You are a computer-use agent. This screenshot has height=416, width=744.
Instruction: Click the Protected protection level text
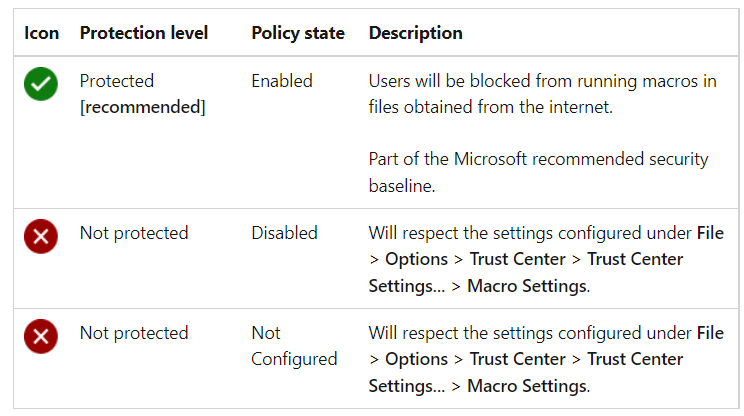pos(117,81)
